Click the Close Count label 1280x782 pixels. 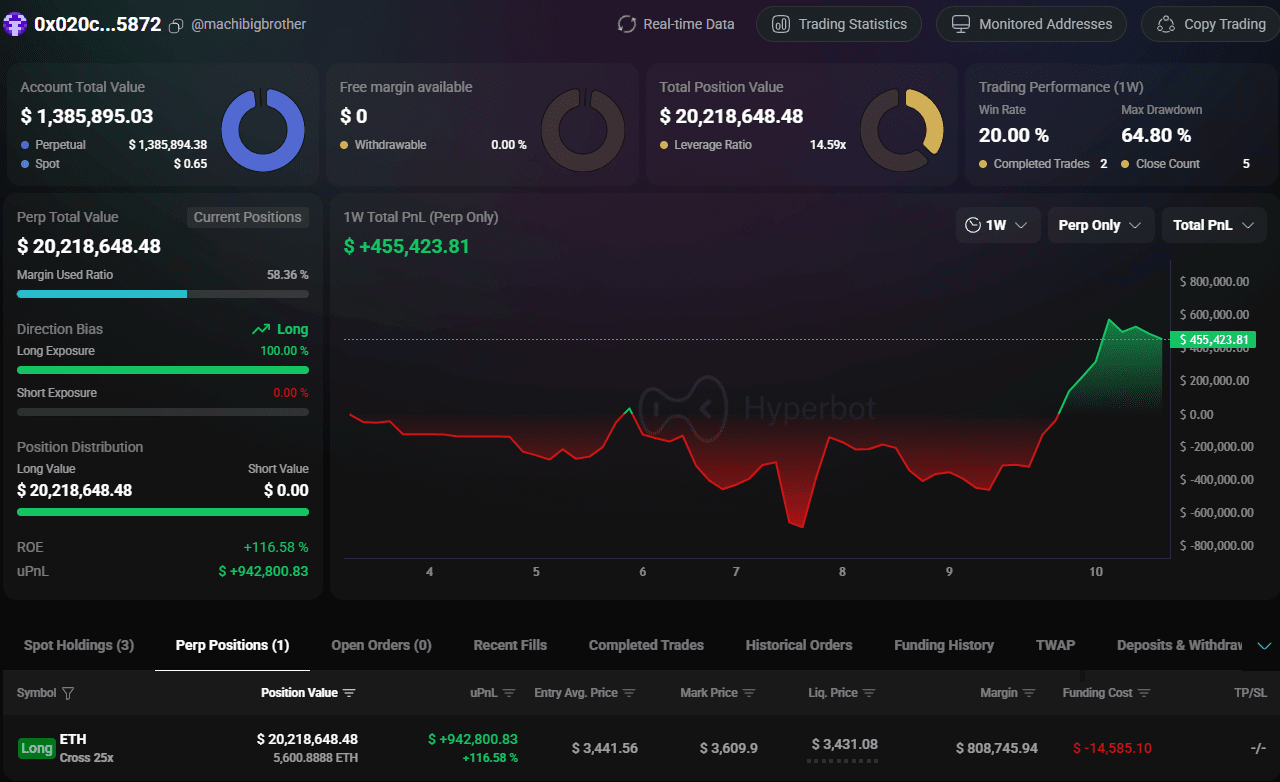1168,164
